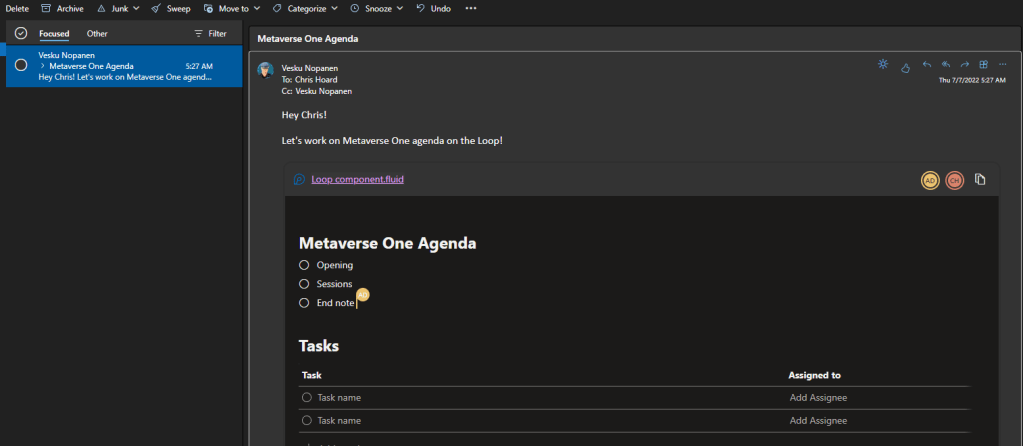Click the orange CH collaborator avatar
The image size is (1023, 446).
[x=954, y=180]
